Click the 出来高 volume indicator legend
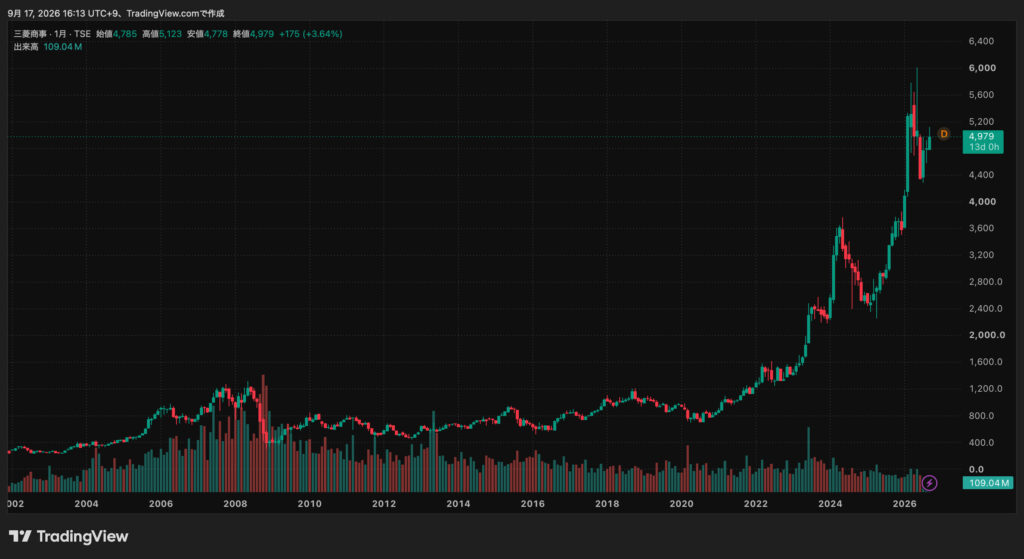This screenshot has height=559, width=1024. [x=26, y=47]
